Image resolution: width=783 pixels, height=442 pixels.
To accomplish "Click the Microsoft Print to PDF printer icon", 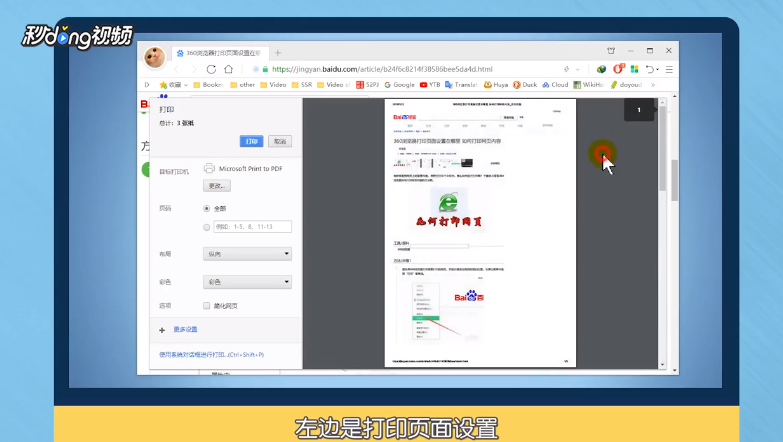I will (209, 168).
